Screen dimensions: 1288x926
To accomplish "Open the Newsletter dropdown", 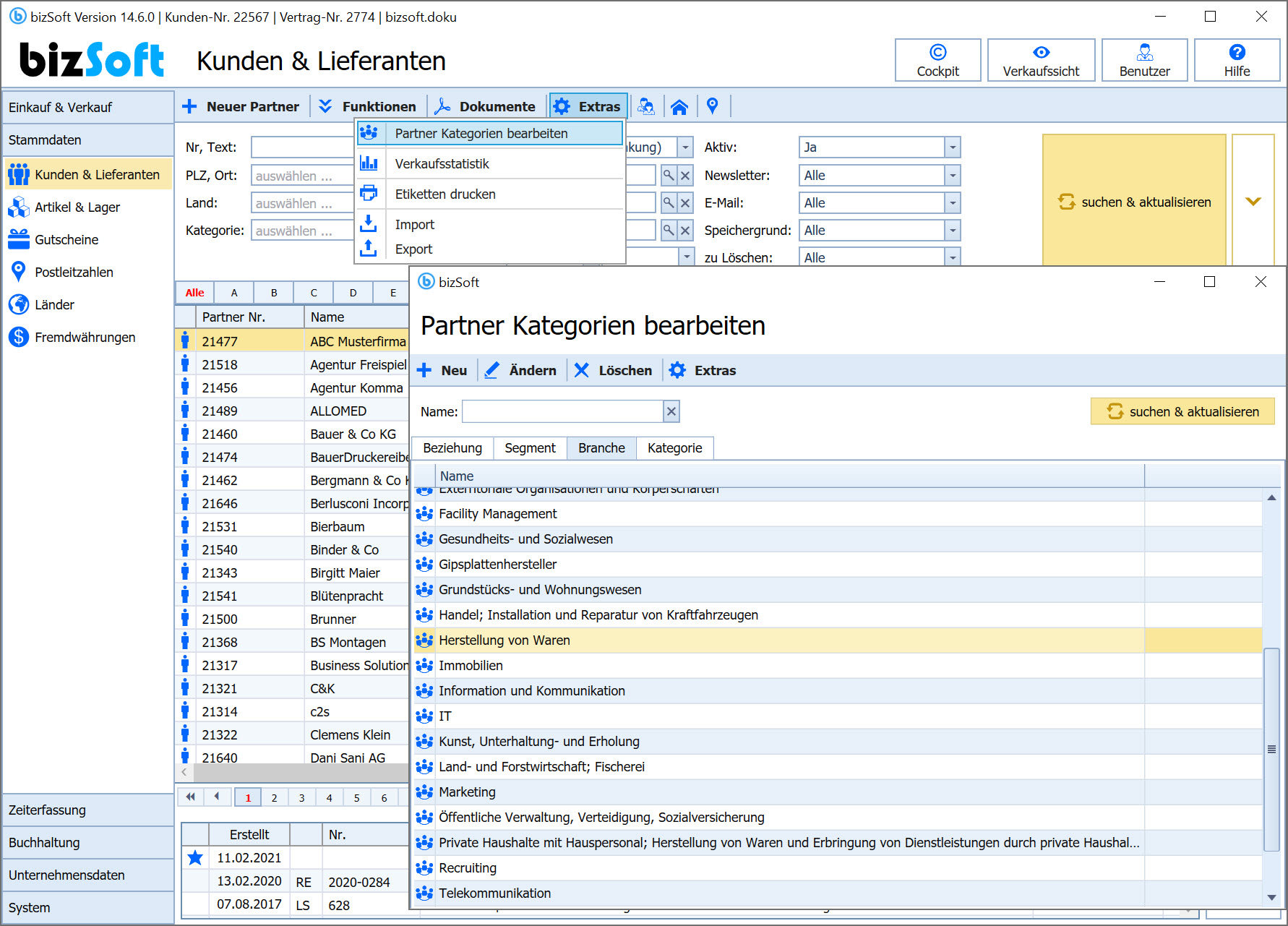I will point(953,176).
